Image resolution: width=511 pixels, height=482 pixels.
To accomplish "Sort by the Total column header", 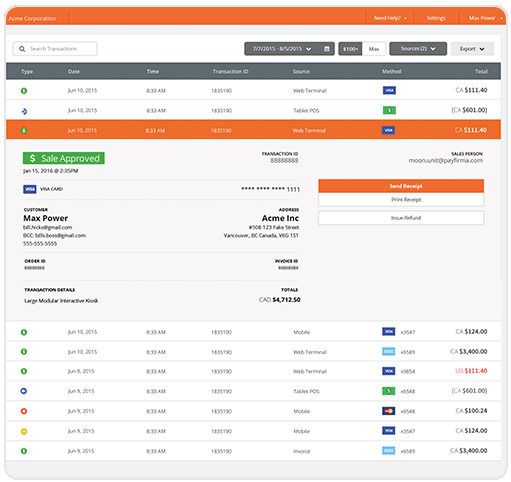I will 481,71.
